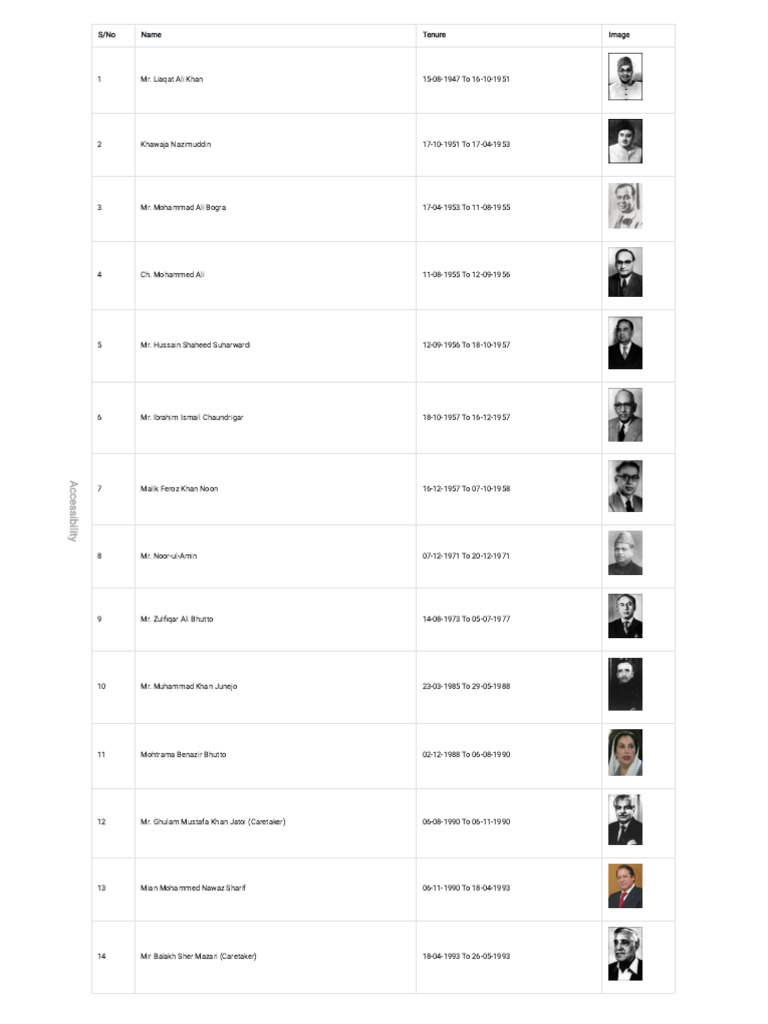Click the portrait thumbnail in row 7
Viewport: 768px width, 1024px height.
coord(625,487)
